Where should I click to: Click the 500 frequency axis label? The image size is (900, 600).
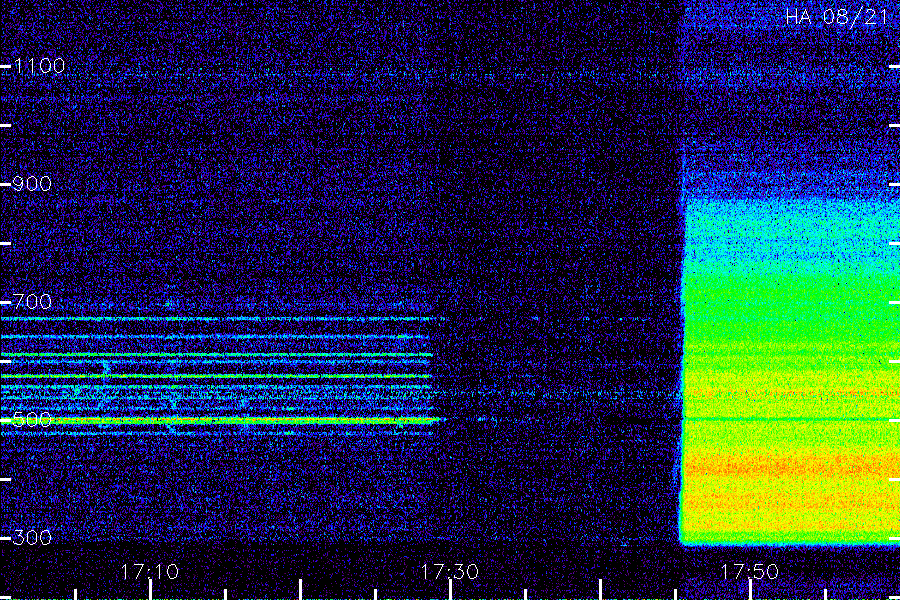[32, 420]
